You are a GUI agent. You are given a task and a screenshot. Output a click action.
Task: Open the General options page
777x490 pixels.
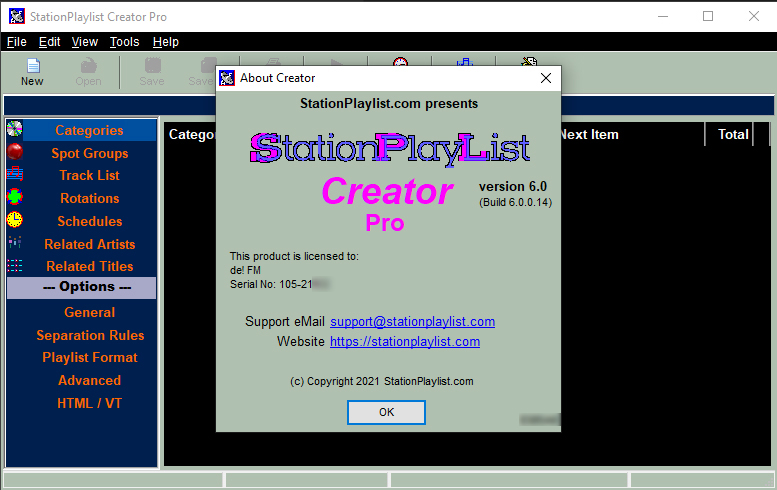(90, 313)
